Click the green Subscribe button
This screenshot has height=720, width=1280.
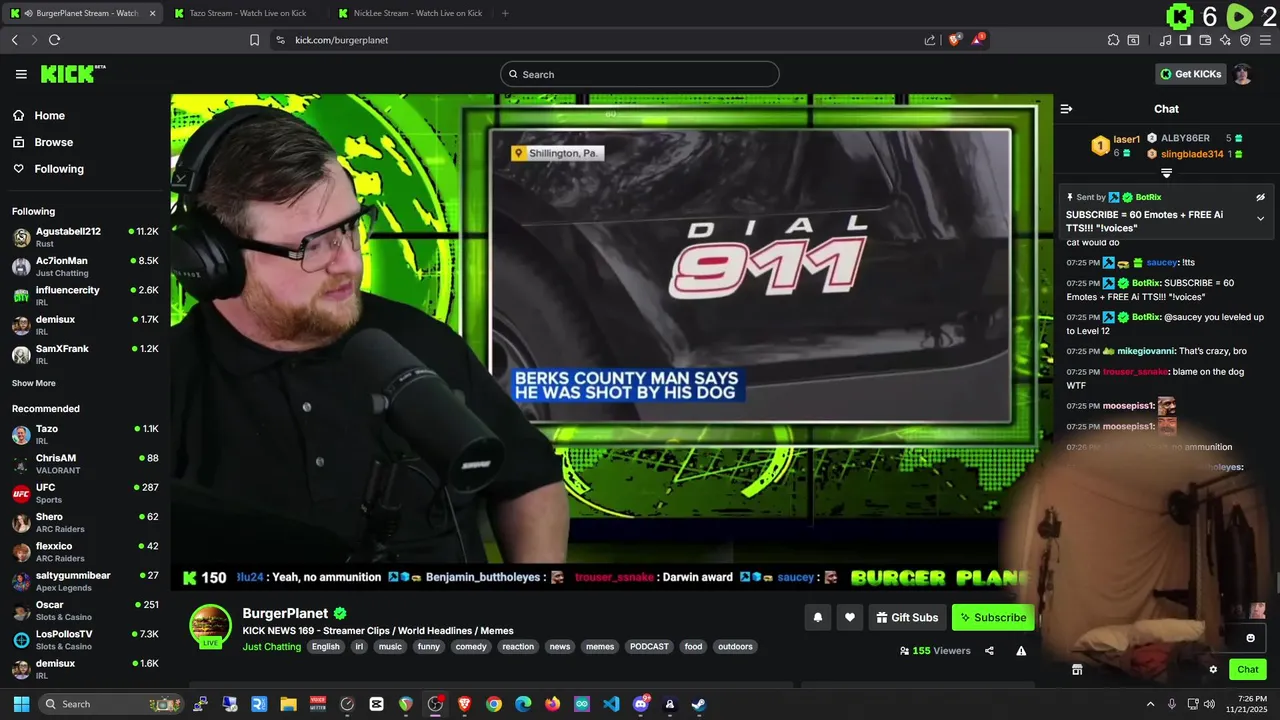coord(993,617)
